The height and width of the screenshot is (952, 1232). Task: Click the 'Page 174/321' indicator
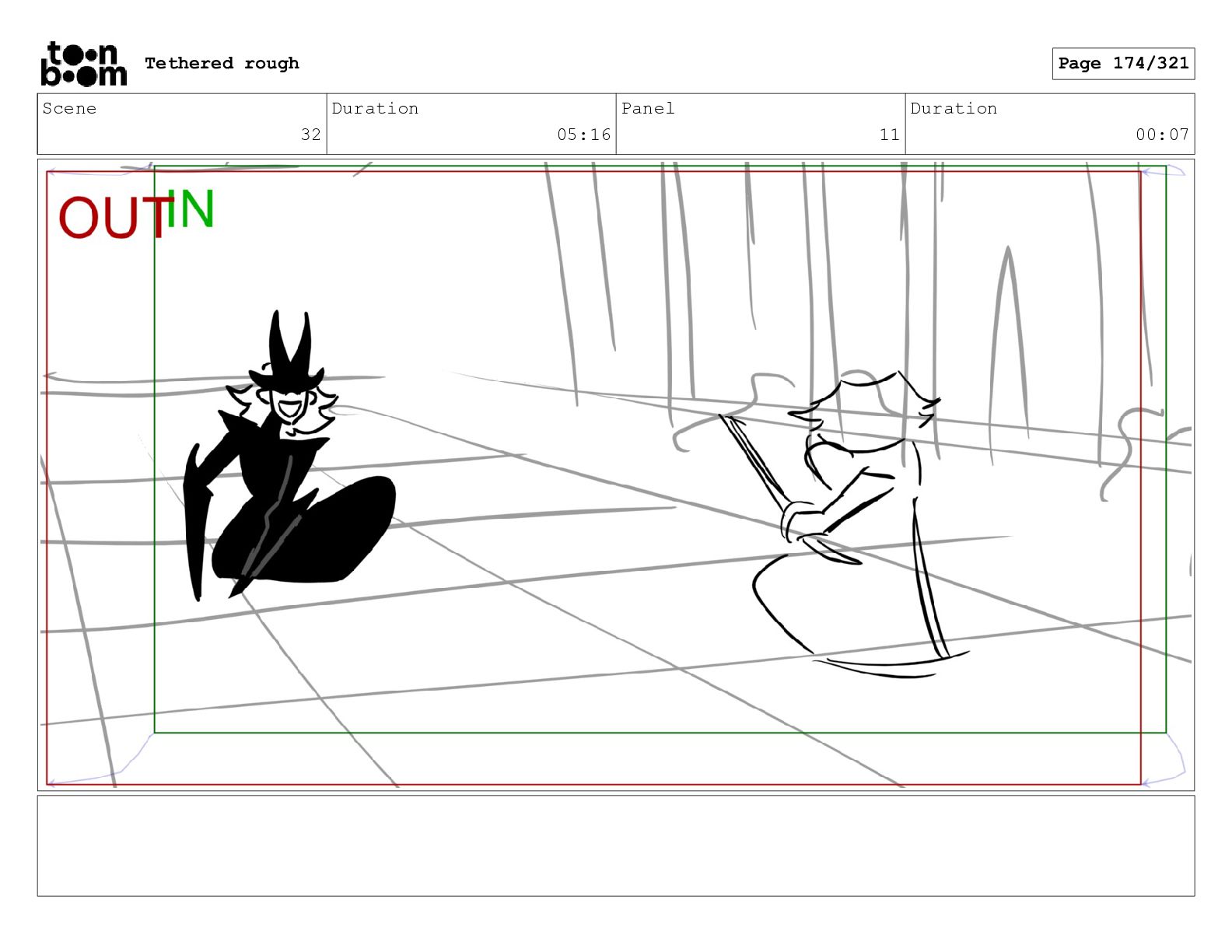[1123, 63]
